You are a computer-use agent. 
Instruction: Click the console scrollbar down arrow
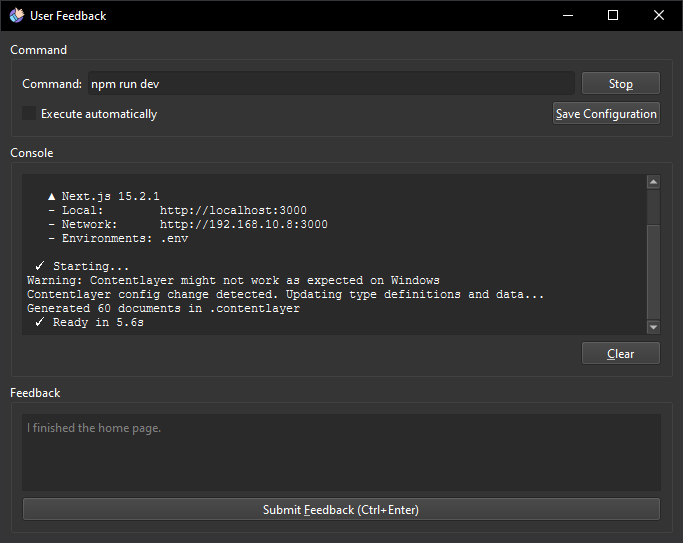coord(653,327)
